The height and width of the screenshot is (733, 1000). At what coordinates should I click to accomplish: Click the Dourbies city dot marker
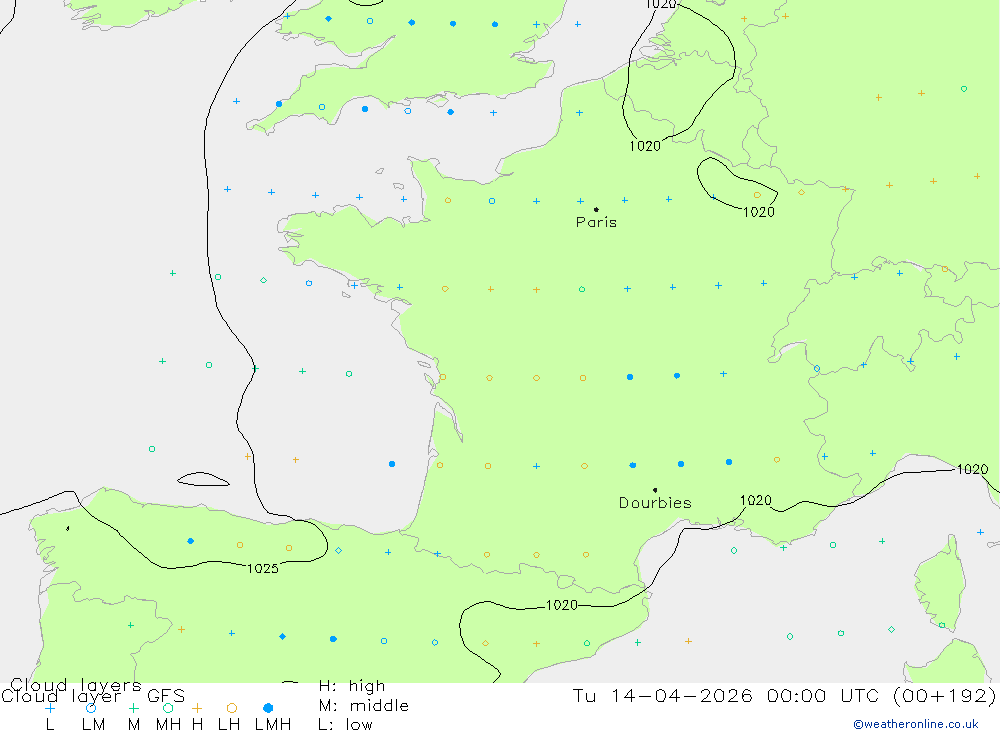pos(655,490)
